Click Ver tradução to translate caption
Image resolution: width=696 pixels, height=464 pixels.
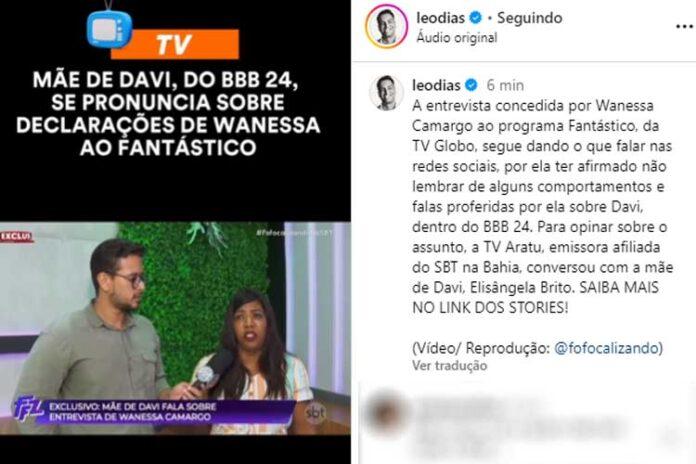click(450, 365)
